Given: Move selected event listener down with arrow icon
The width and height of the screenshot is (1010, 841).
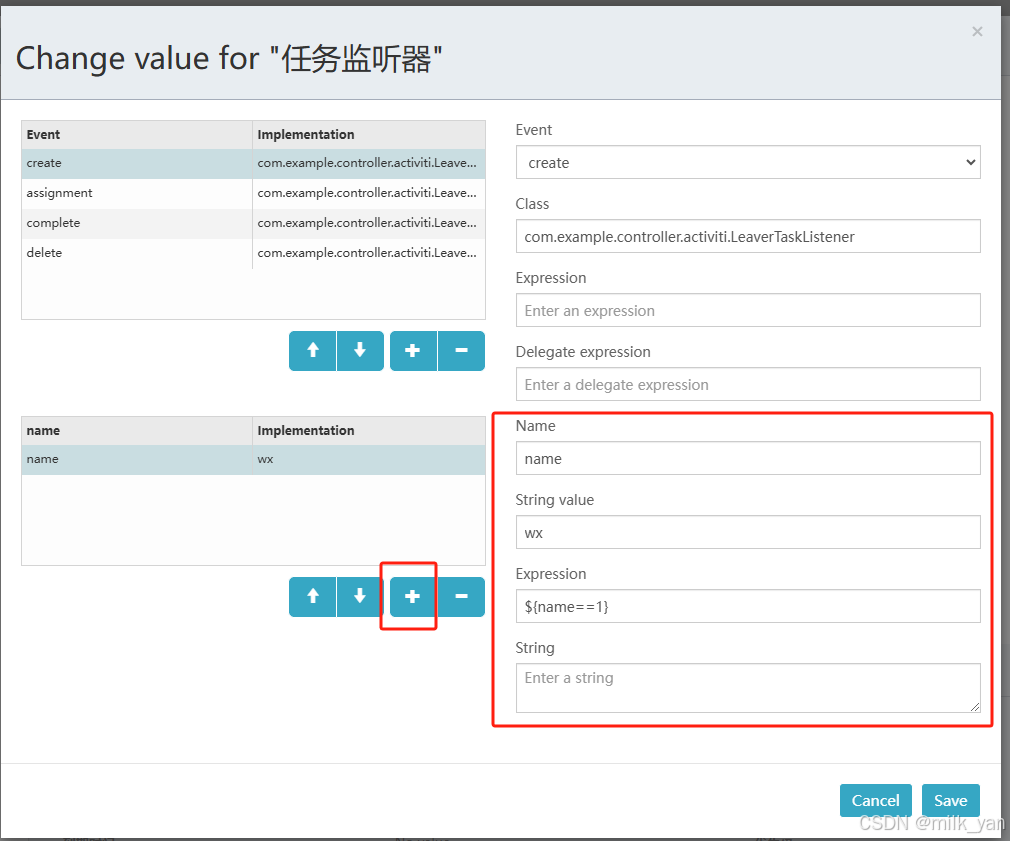Looking at the screenshot, I should pos(360,351).
